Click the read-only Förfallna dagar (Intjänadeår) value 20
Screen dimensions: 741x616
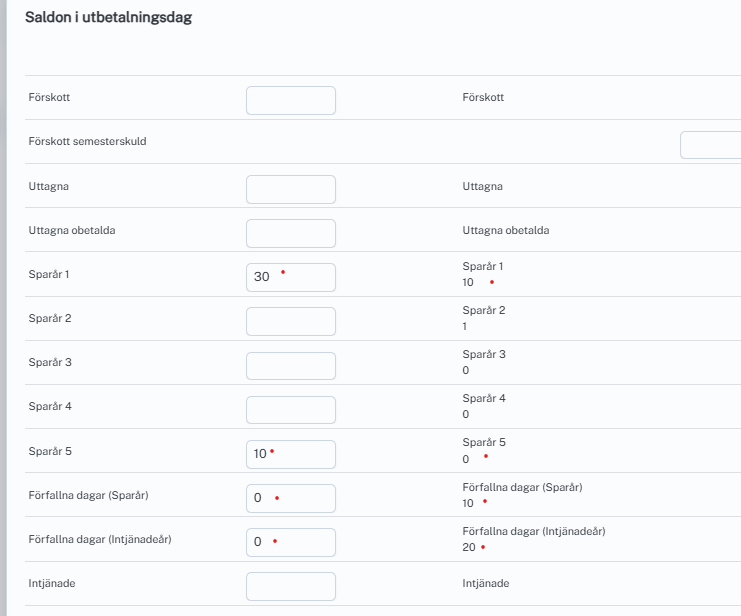tap(468, 547)
